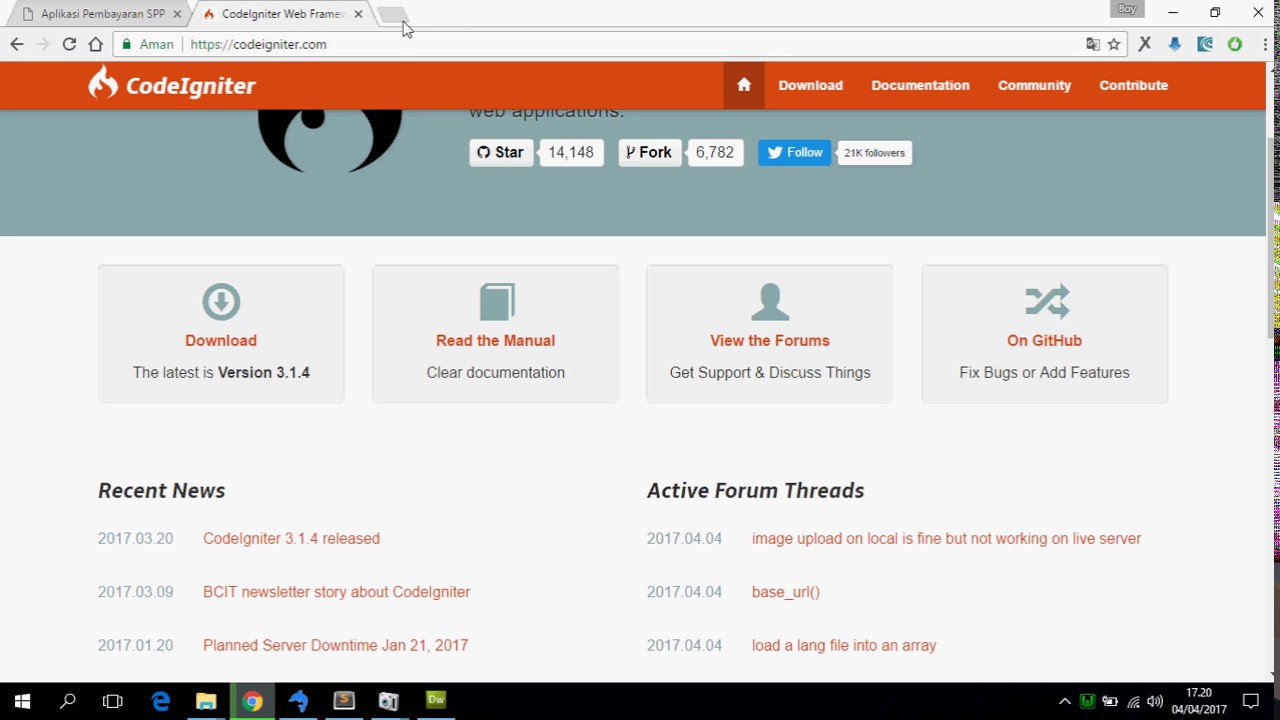Launch Microsoft Edge from the taskbar

tap(160, 702)
